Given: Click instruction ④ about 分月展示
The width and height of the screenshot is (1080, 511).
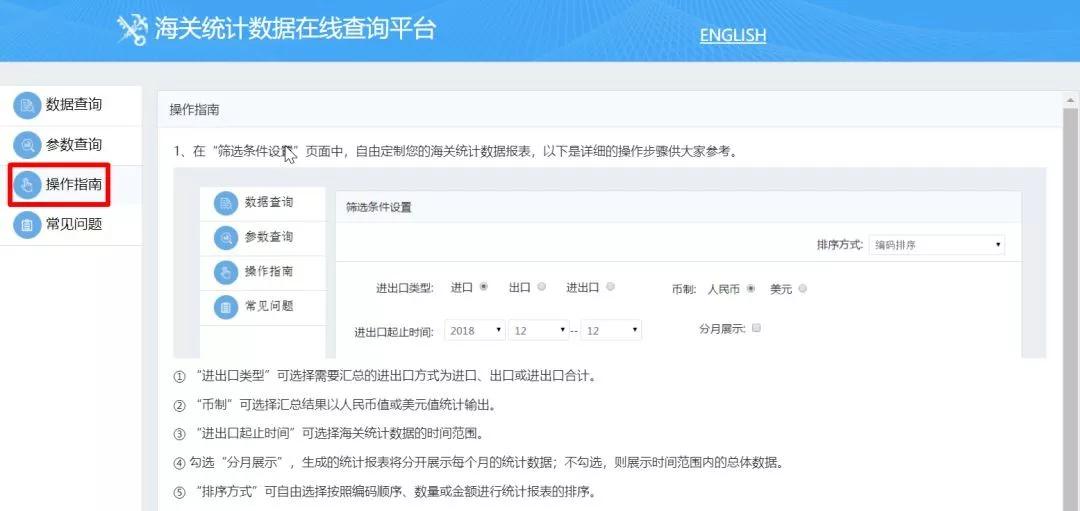Looking at the screenshot, I should click(x=478, y=463).
